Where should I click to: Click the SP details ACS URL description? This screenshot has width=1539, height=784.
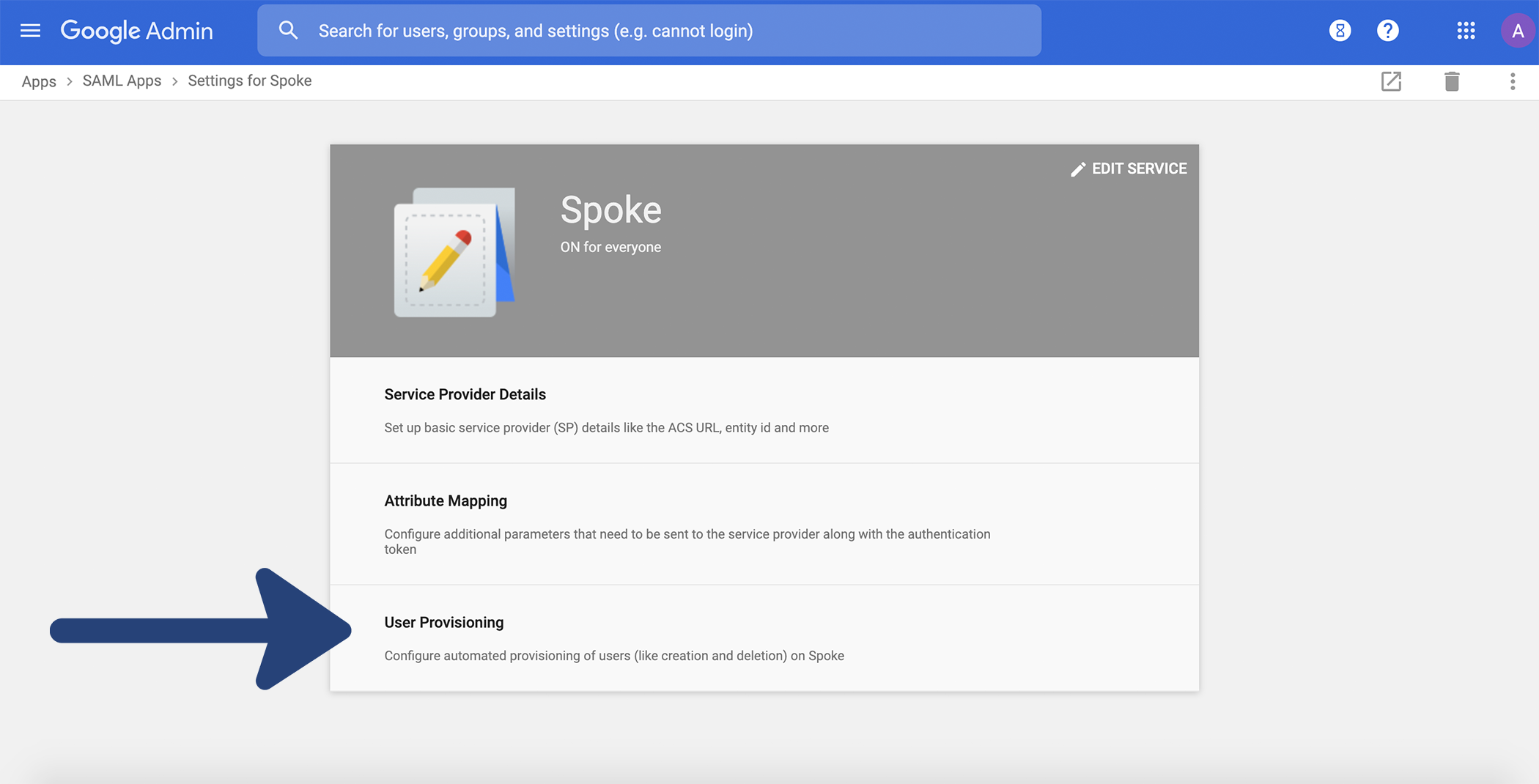point(607,428)
